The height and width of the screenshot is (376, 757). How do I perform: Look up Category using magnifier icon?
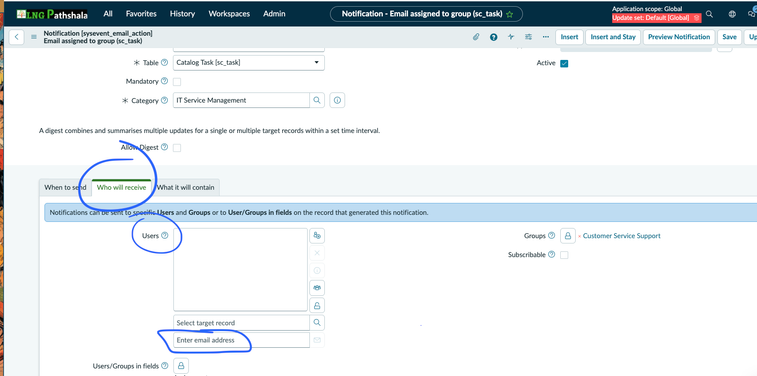(317, 100)
